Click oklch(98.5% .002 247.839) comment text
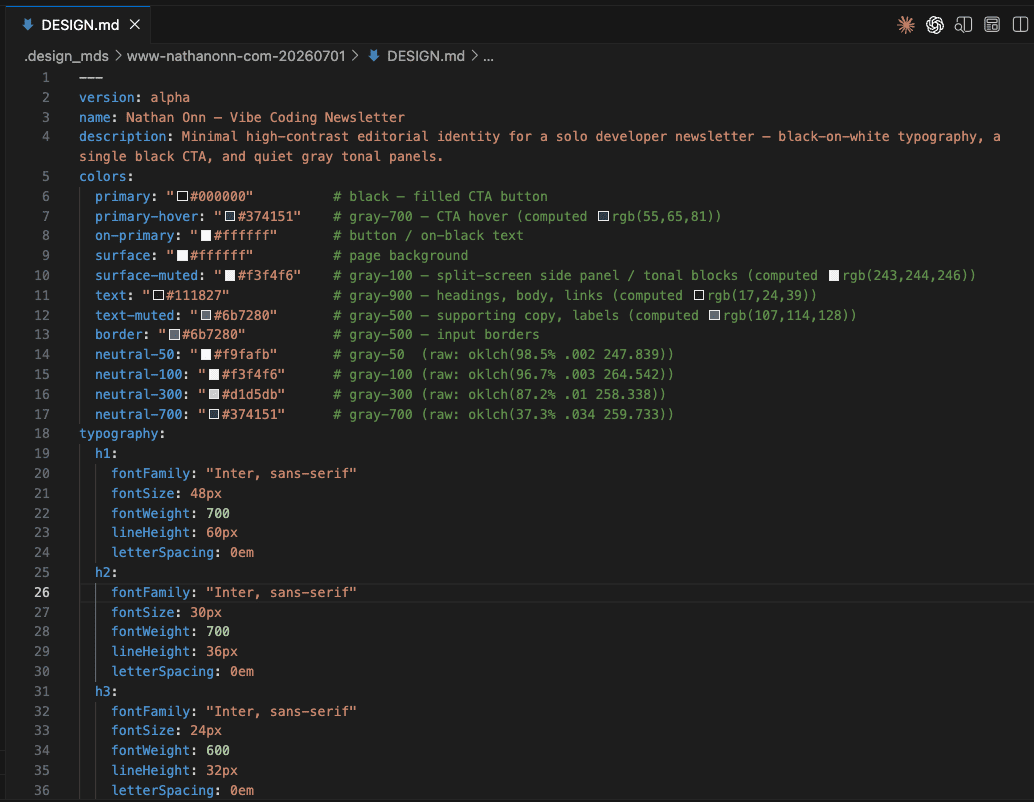Image resolution: width=1034 pixels, height=802 pixels. pyautogui.click(x=567, y=355)
